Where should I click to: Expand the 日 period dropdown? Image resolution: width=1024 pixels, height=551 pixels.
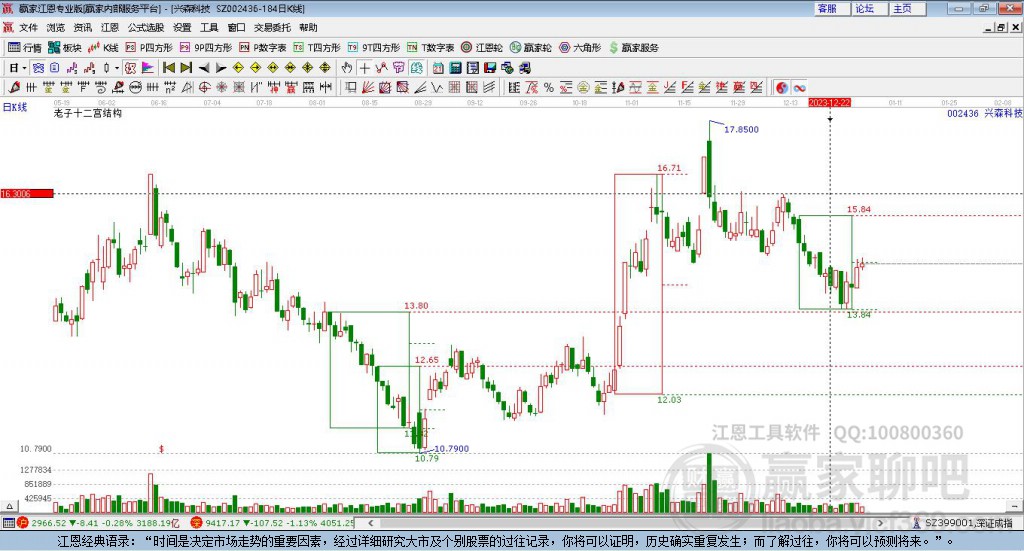click(x=24, y=68)
